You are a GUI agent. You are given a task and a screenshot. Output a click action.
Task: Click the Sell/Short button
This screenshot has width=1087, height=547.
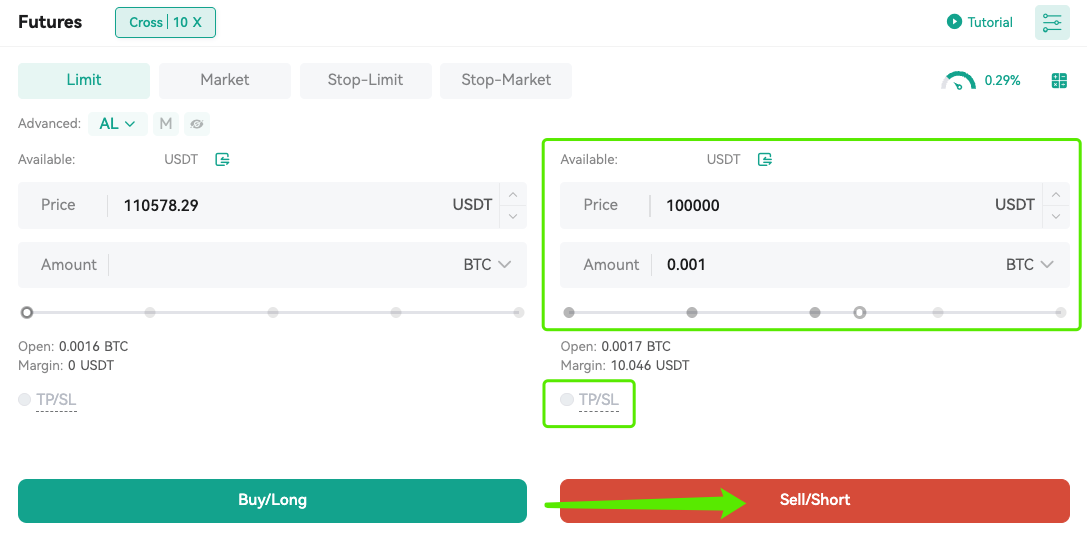coord(815,501)
